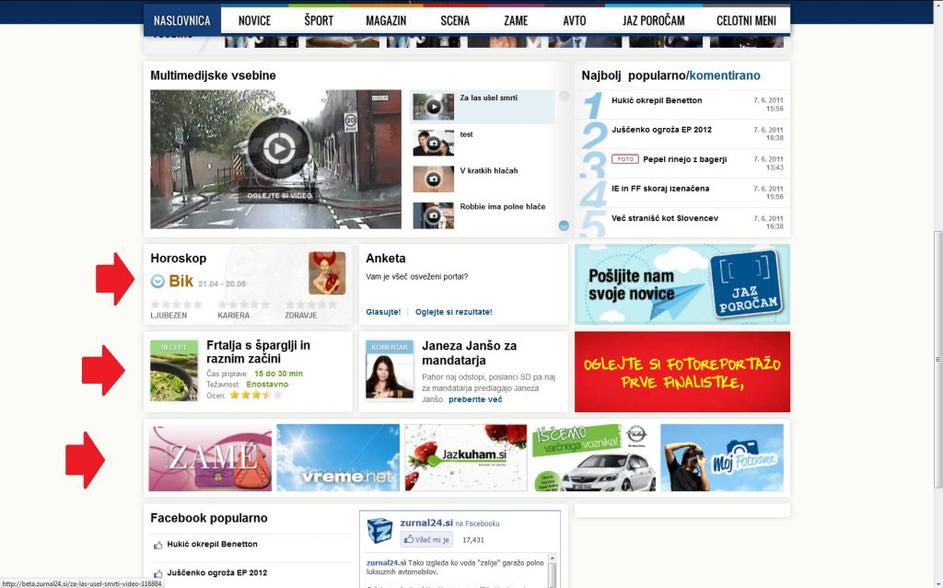
Task: Click the play icon on 'Za las ušel smrti' thumbnail
Action: coord(433,106)
